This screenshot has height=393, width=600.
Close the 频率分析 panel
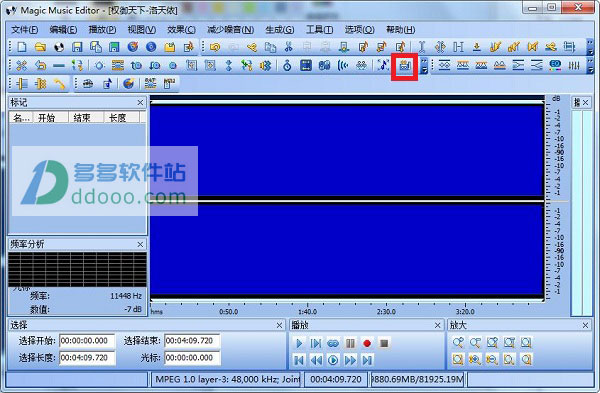pyautogui.click(x=140, y=244)
